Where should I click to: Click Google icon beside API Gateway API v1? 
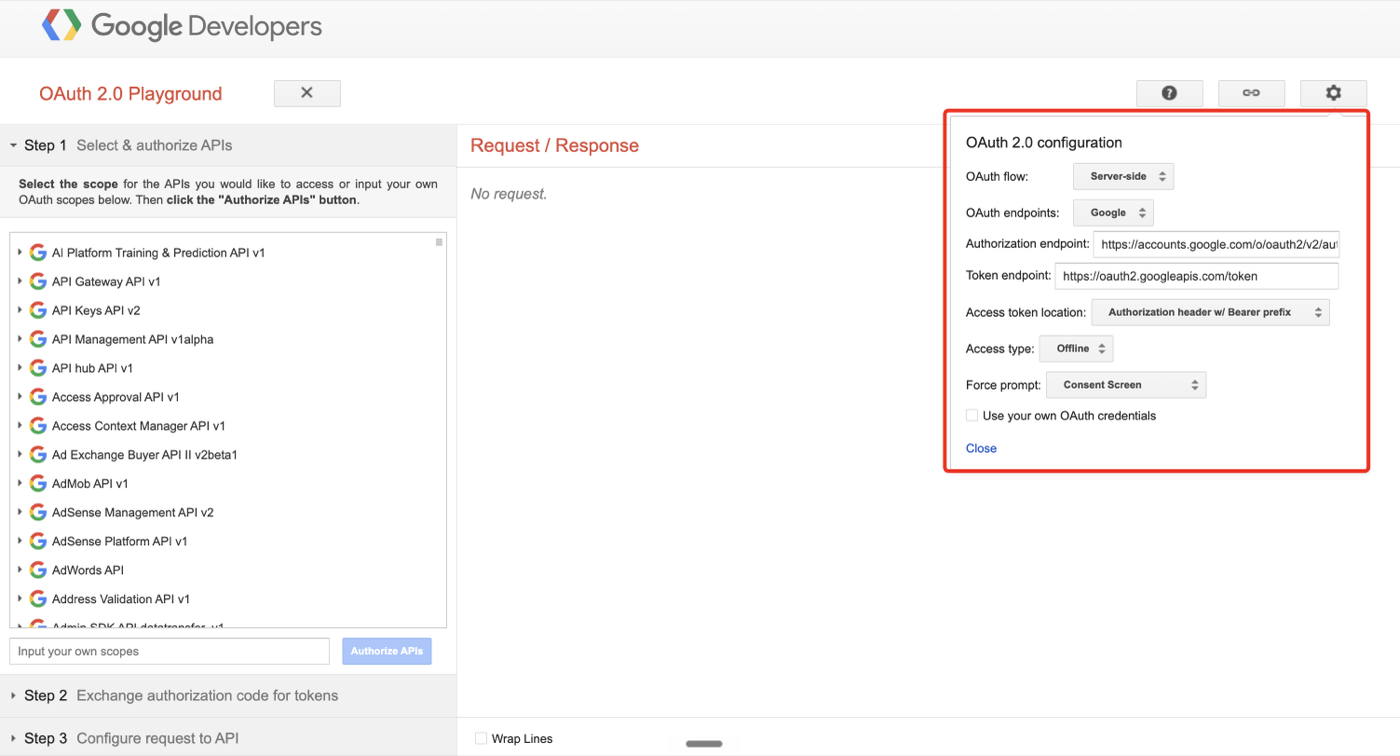coord(38,282)
